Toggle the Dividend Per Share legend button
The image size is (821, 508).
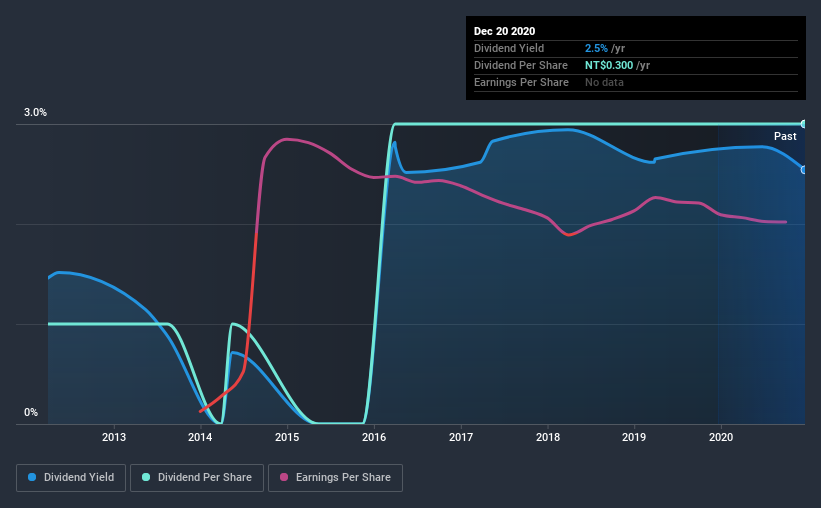[197, 478]
